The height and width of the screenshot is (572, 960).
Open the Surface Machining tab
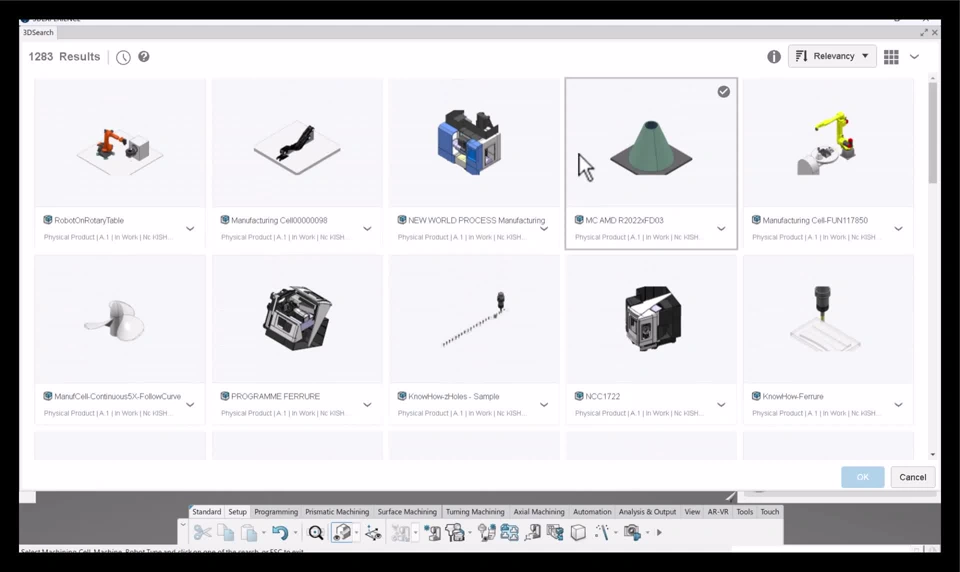click(407, 512)
